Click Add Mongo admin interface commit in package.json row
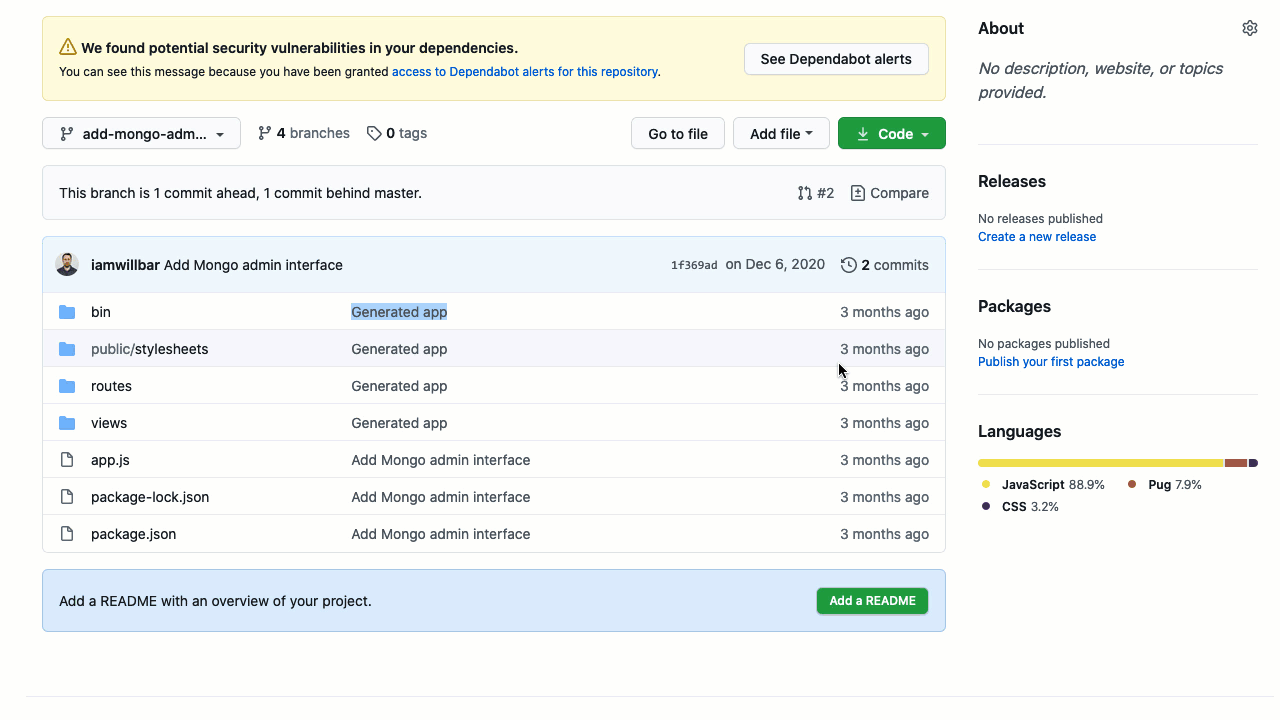The height and width of the screenshot is (720, 1280). (x=441, y=534)
